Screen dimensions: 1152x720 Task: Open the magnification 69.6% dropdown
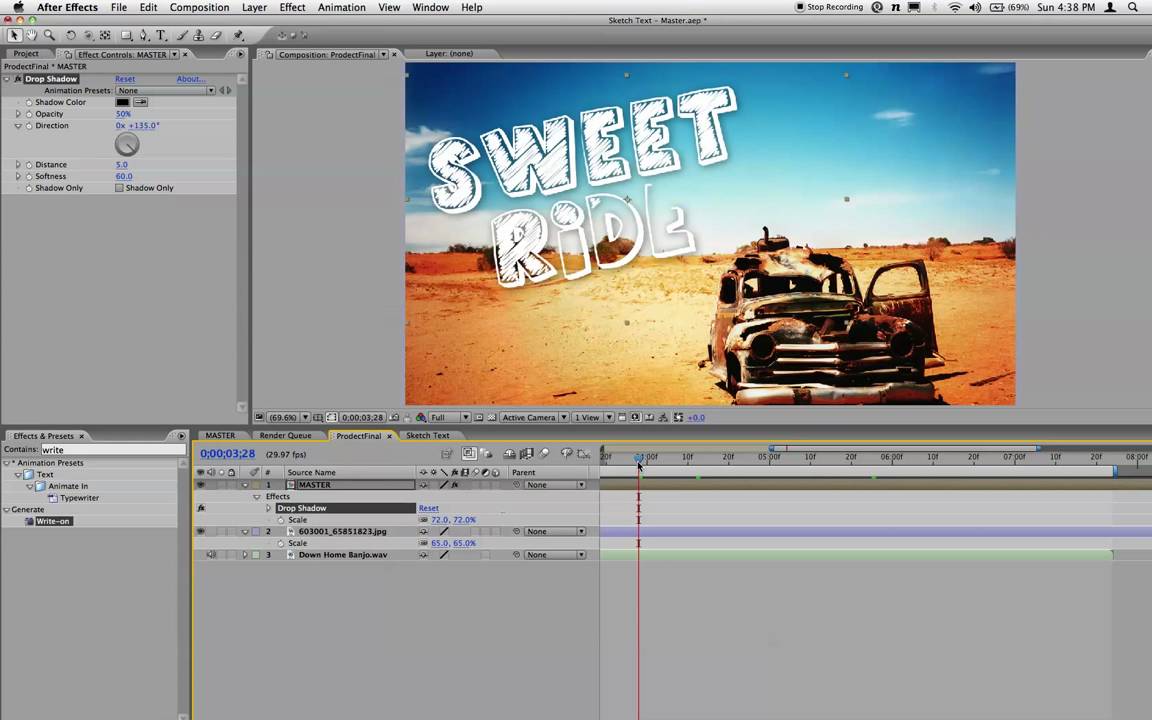[287, 417]
